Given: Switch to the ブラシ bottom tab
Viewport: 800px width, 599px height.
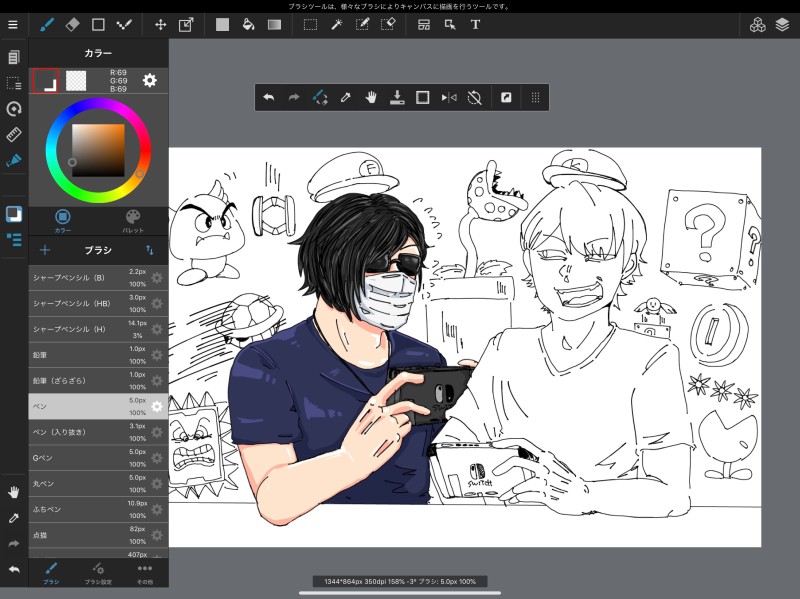Looking at the screenshot, I should point(51,573).
